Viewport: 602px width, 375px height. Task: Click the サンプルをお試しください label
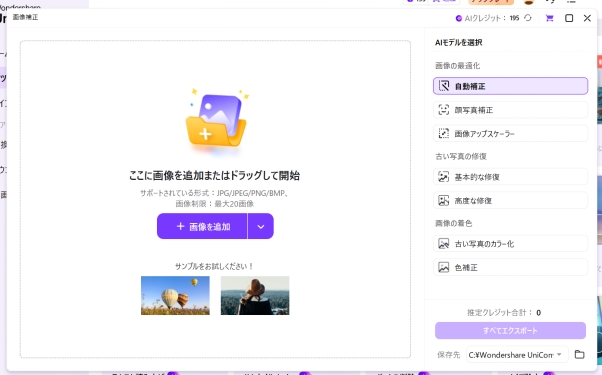click(214, 266)
